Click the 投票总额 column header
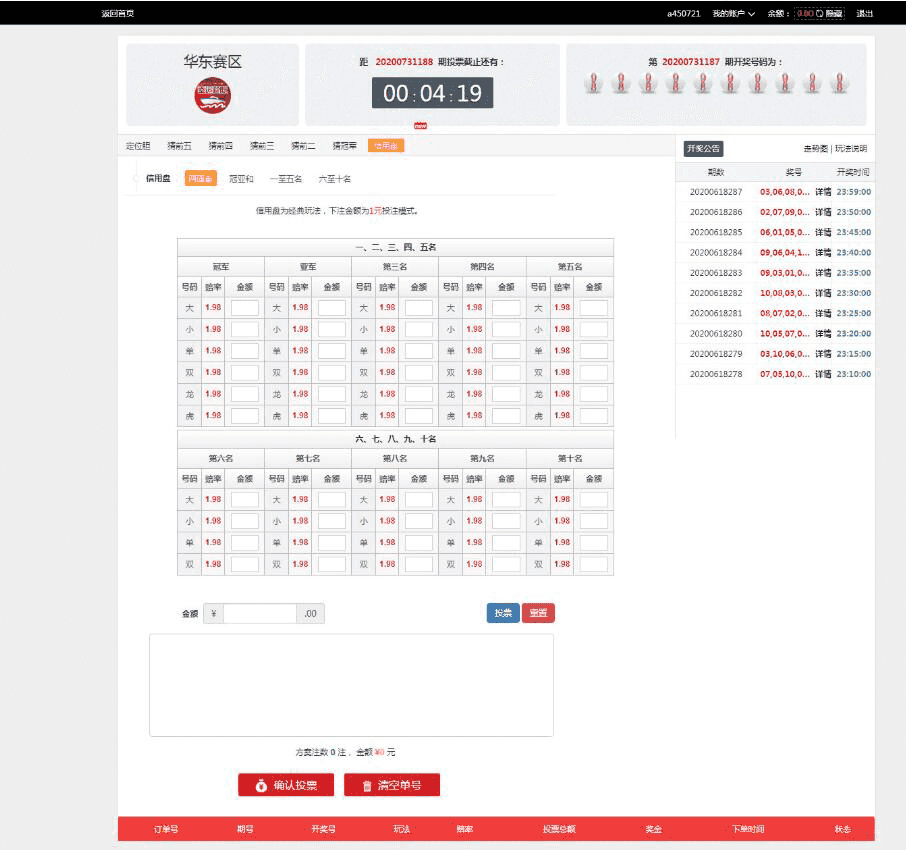Image resolution: width=906 pixels, height=850 pixels. (559, 829)
